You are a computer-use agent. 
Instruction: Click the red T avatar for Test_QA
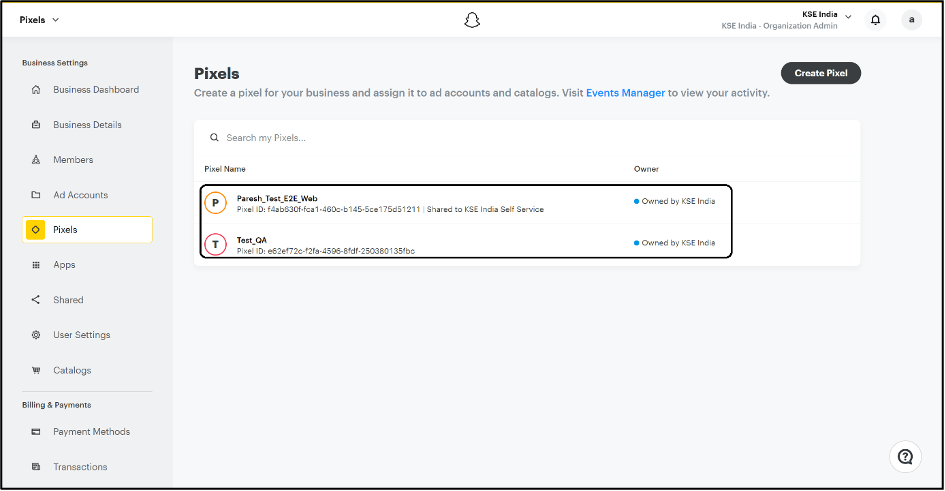215,245
